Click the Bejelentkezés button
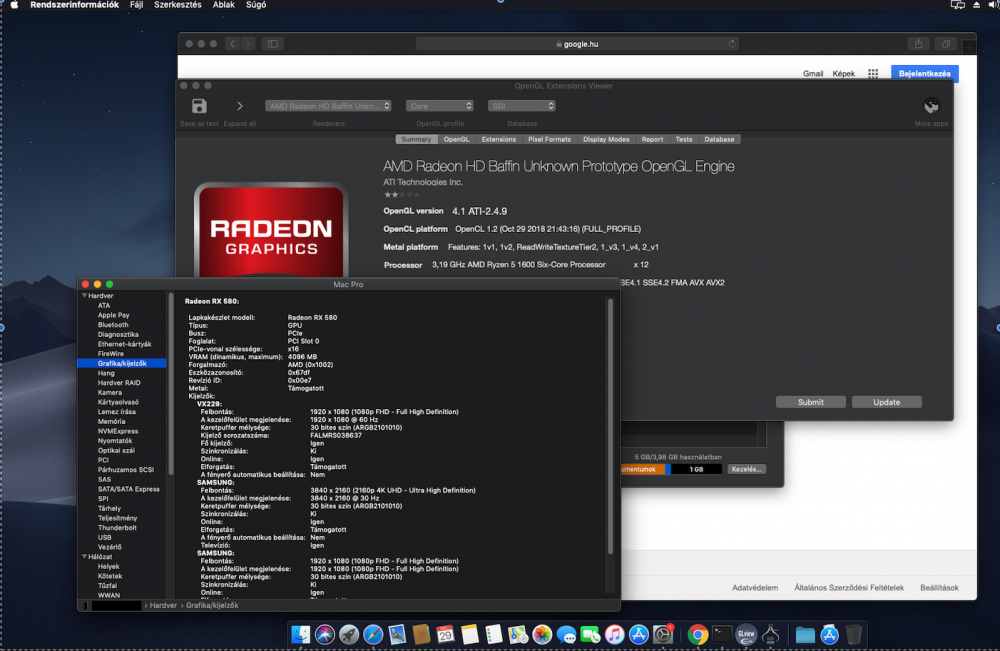This screenshot has width=1000, height=651. pyautogui.click(x=924, y=73)
